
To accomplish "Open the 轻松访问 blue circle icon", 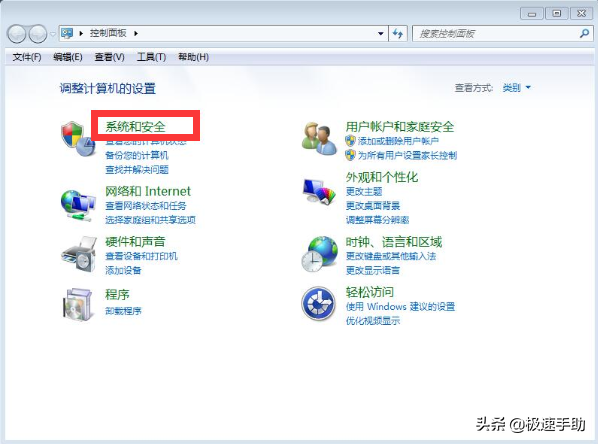I will (319, 304).
